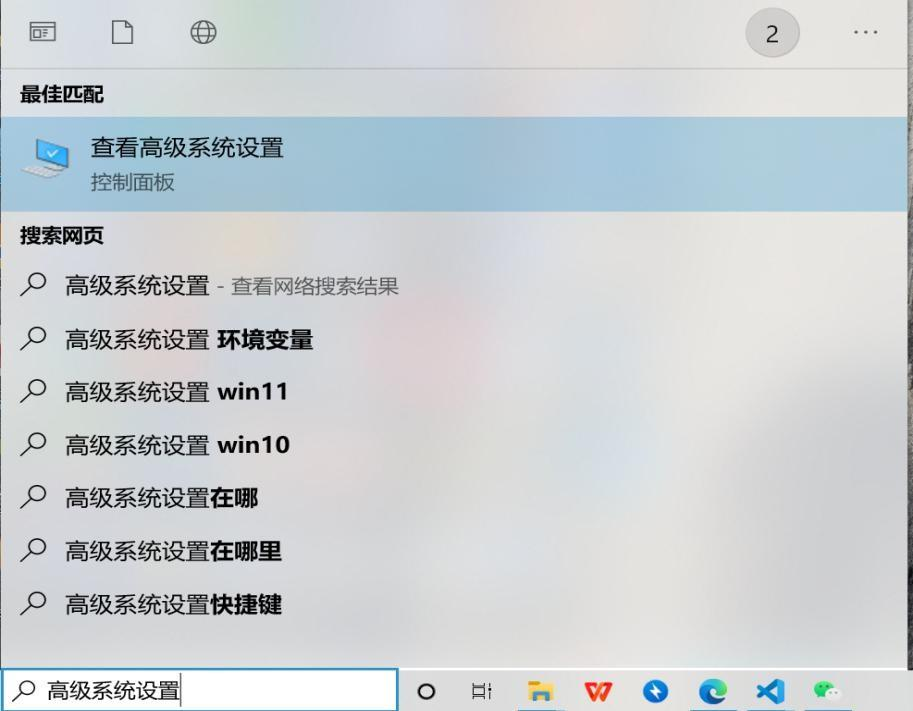The height and width of the screenshot is (711, 913).
Task: Open Visual Studio Code from taskbar
Action: point(770,691)
